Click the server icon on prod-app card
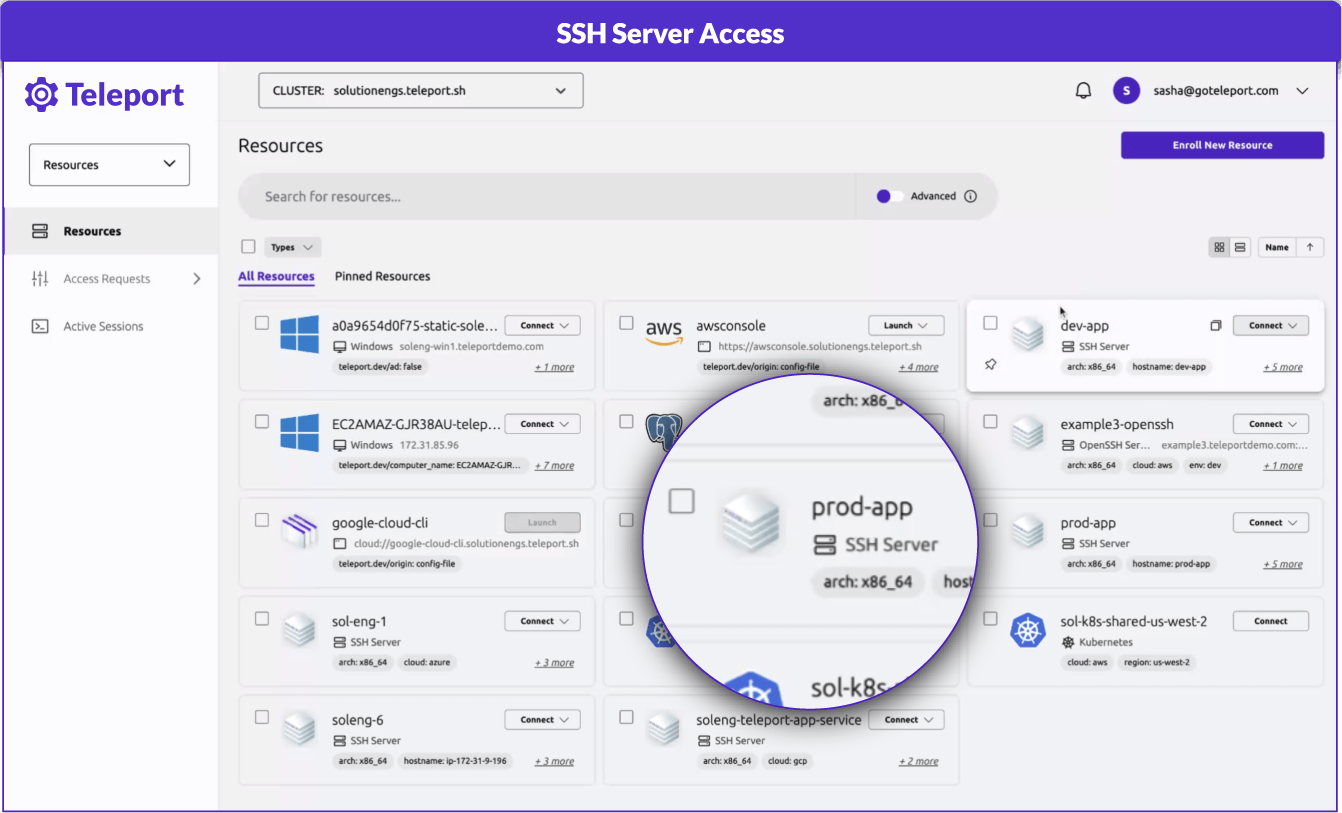1342x813 pixels. pyautogui.click(x=1027, y=531)
